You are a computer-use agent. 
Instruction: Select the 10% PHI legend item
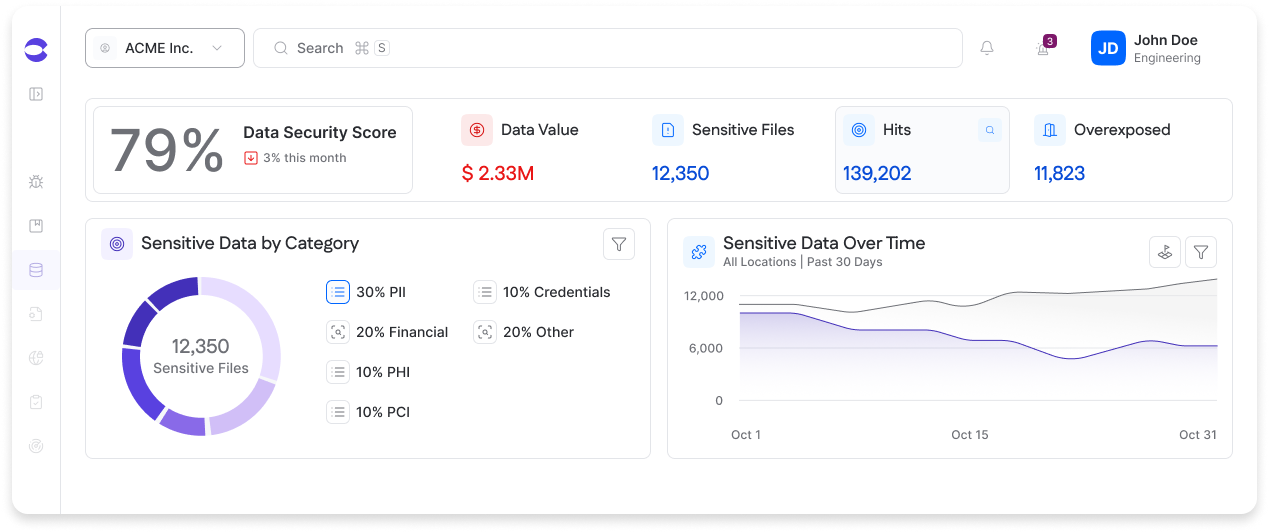pyautogui.click(x=368, y=372)
